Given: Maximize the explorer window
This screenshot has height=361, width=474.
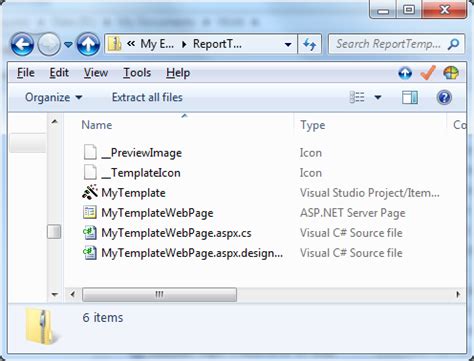Looking at the screenshot, I should click(x=409, y=10).
